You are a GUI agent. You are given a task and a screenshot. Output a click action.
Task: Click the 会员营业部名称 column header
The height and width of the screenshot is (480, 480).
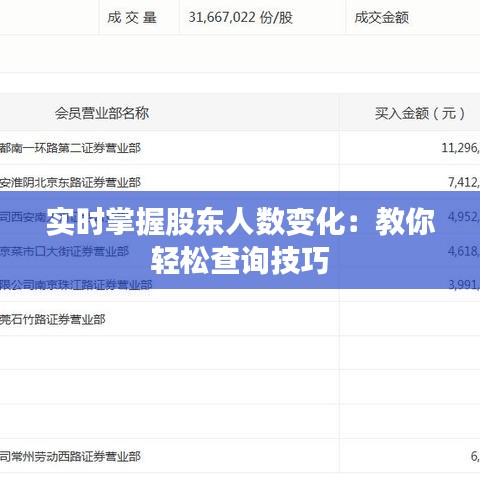coord(102,113)
